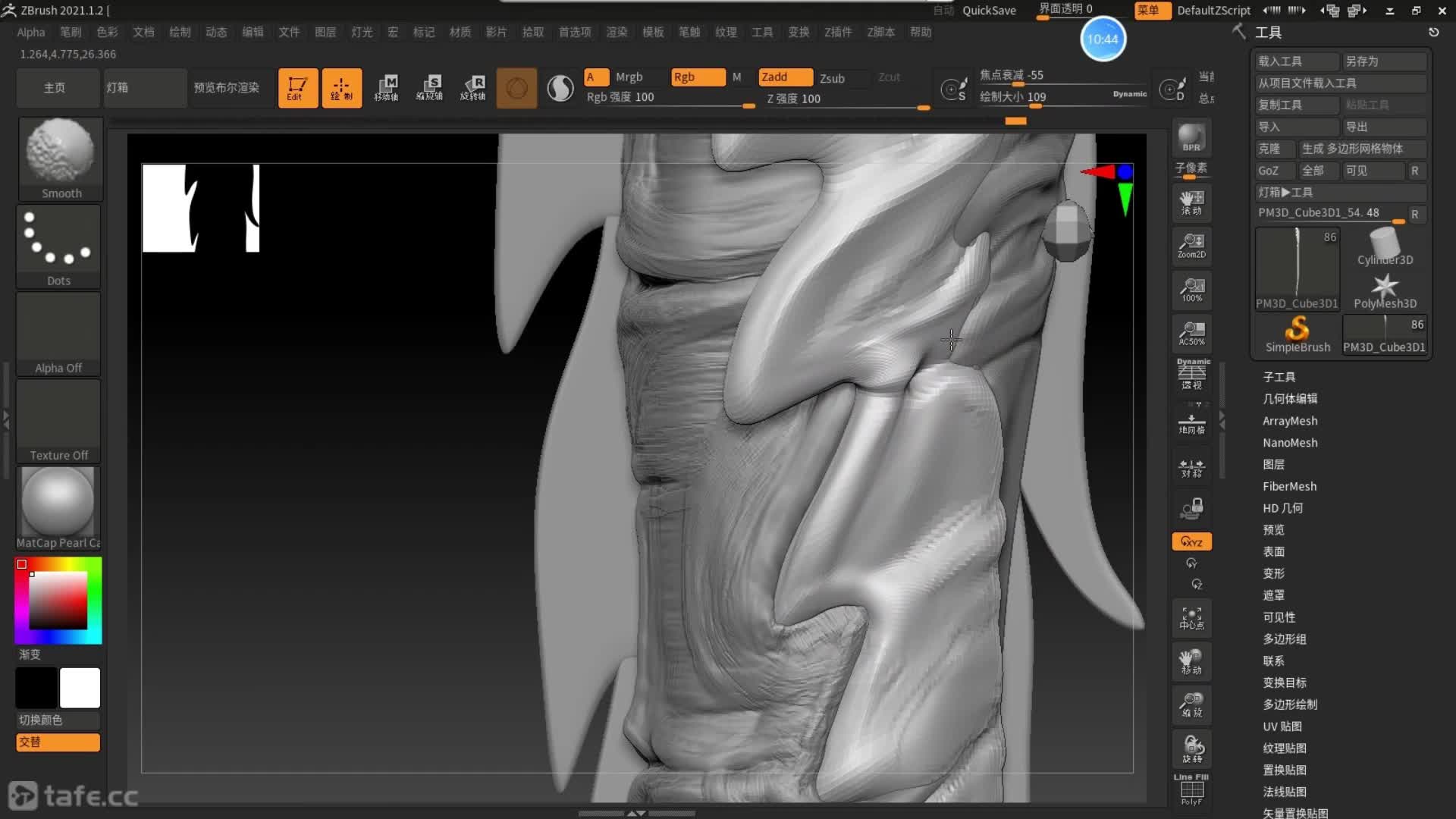This screenshot has width=1456, height=819.
Task: Click the Line Fill PolyF icon
Action: pyautogui.click(x=1191, y=789)
